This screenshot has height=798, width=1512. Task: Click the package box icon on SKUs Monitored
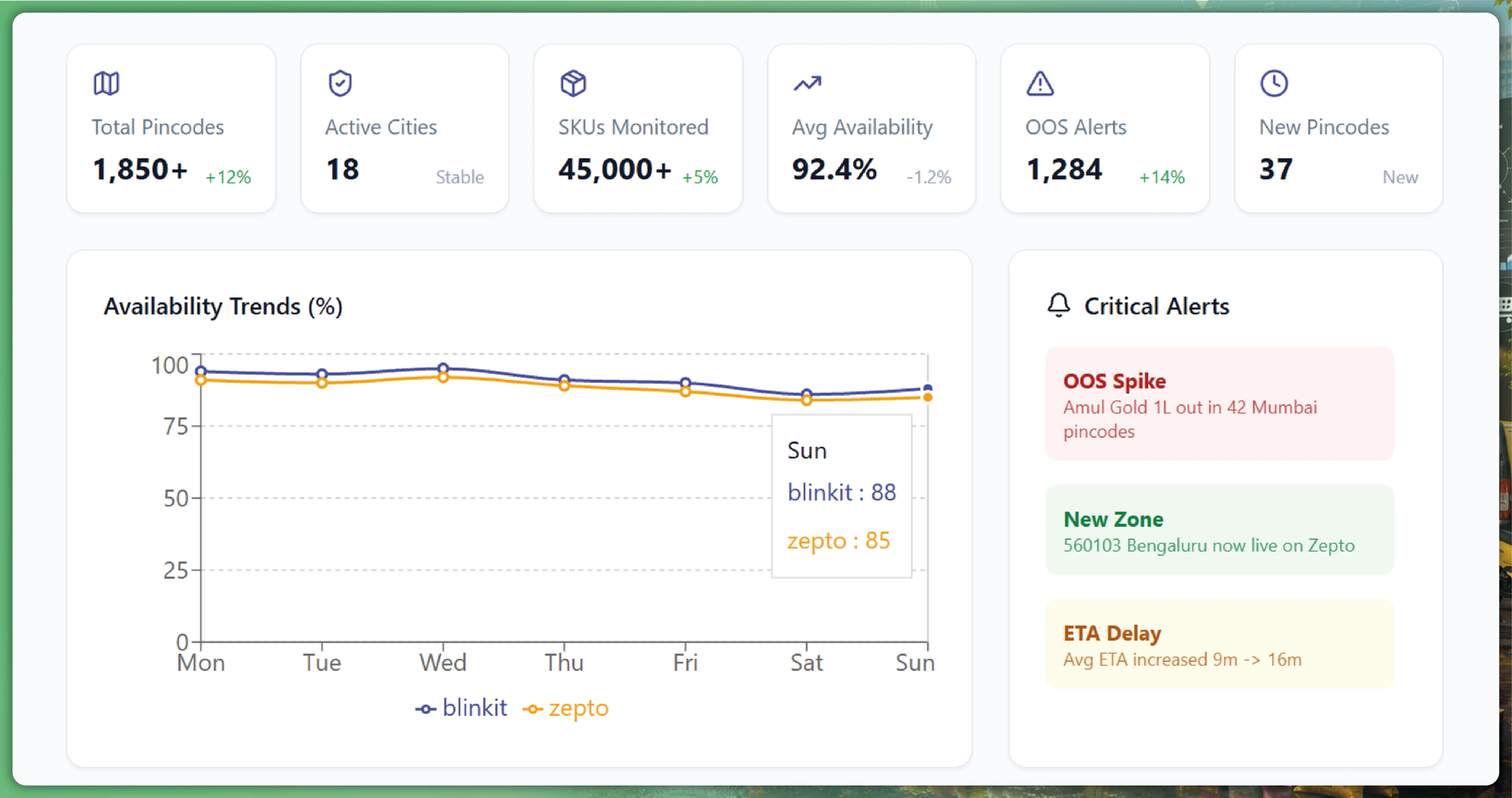[573, 83]
